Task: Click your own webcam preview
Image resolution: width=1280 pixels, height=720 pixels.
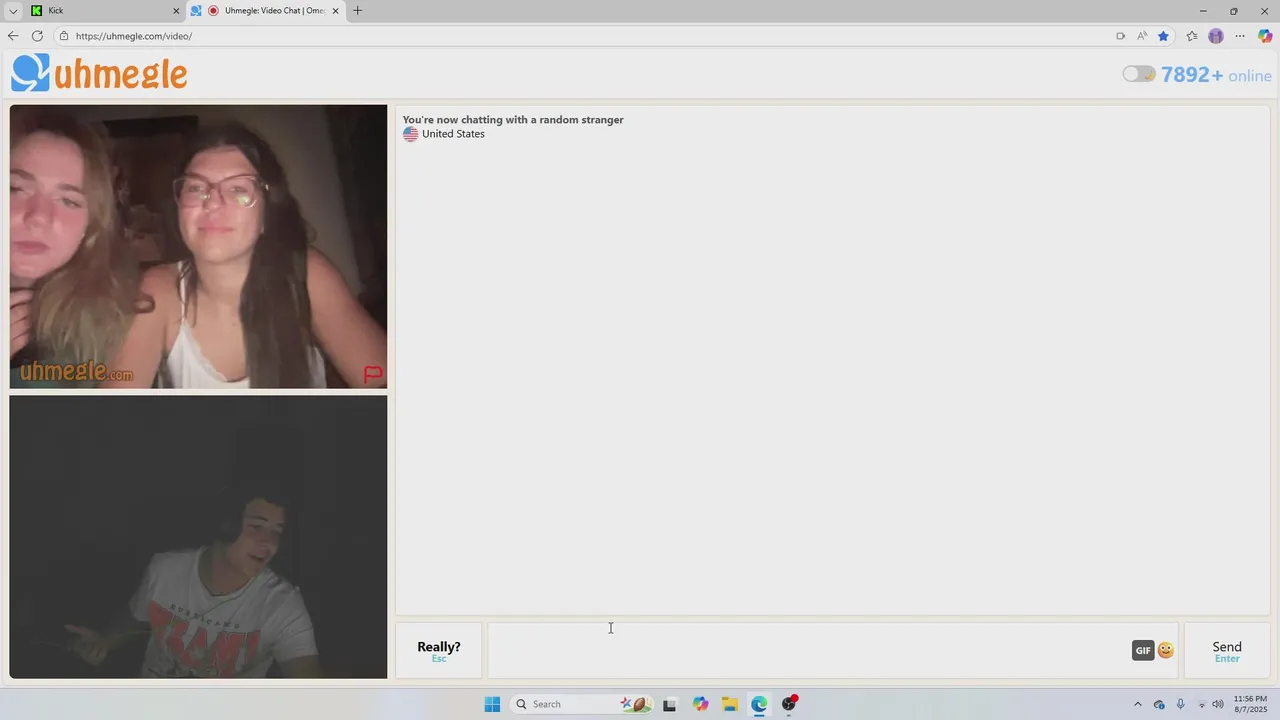Action: (x=198, y=537)
